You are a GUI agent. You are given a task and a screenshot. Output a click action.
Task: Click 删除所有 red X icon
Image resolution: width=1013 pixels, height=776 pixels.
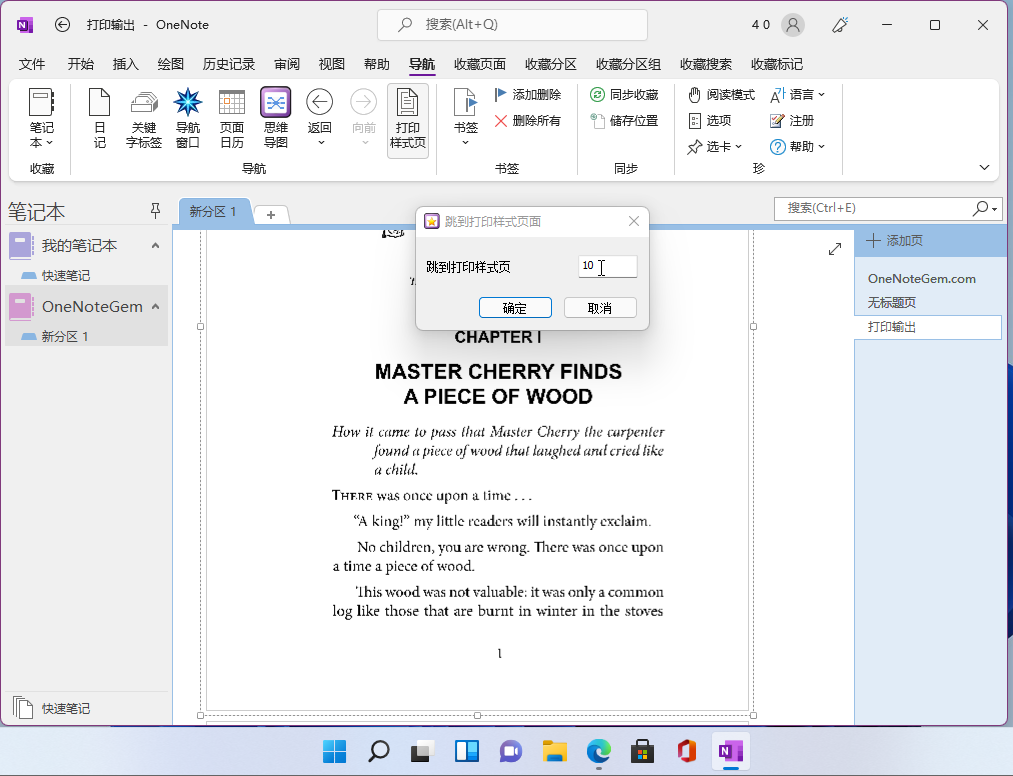(501, 121)
